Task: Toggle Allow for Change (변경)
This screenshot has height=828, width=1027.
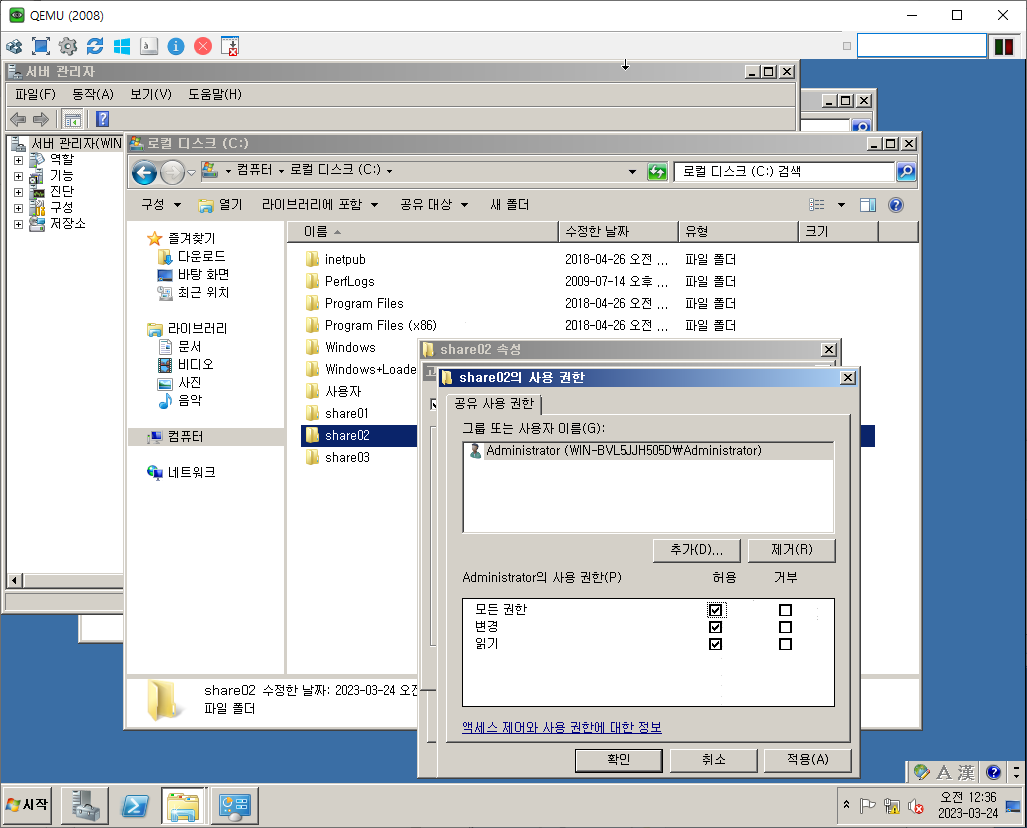Action: [715, 627]
